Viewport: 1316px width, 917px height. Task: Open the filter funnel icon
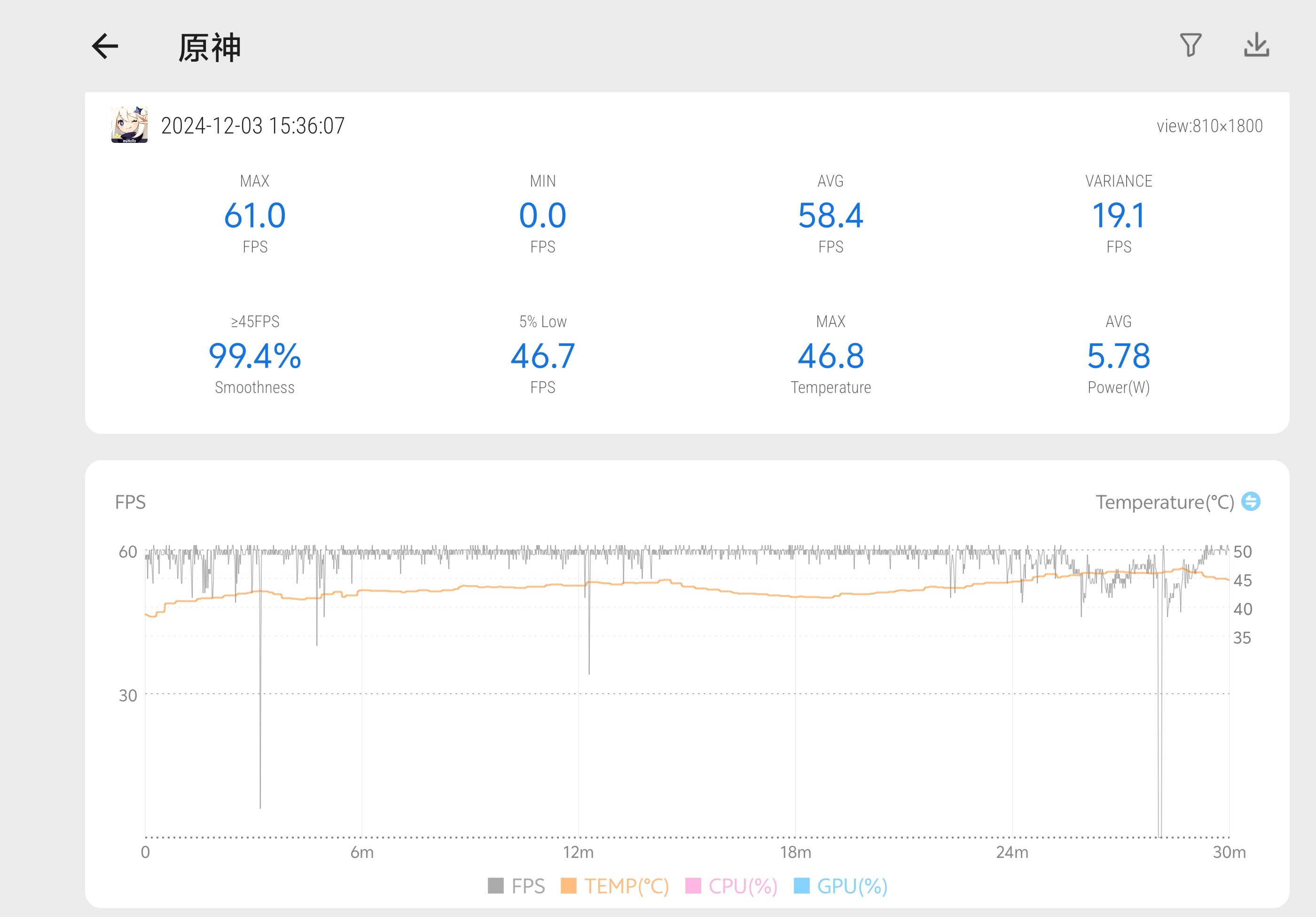coord(1191,45)
